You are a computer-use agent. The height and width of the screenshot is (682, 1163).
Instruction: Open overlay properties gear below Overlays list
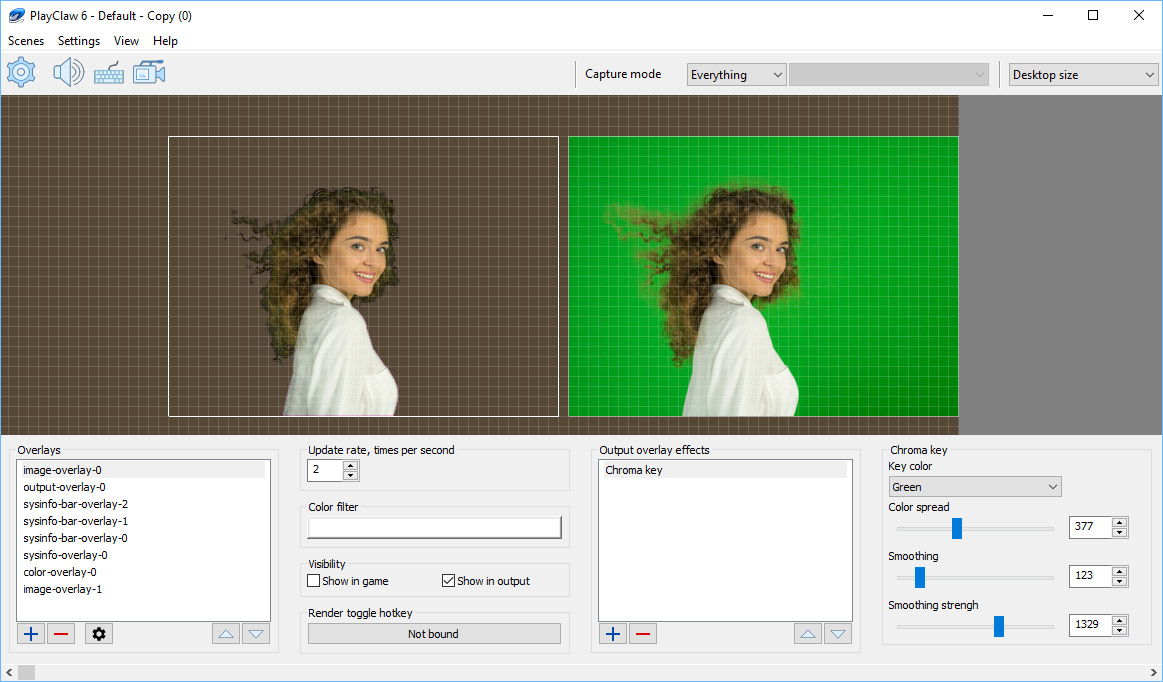[x=98, y=633]
